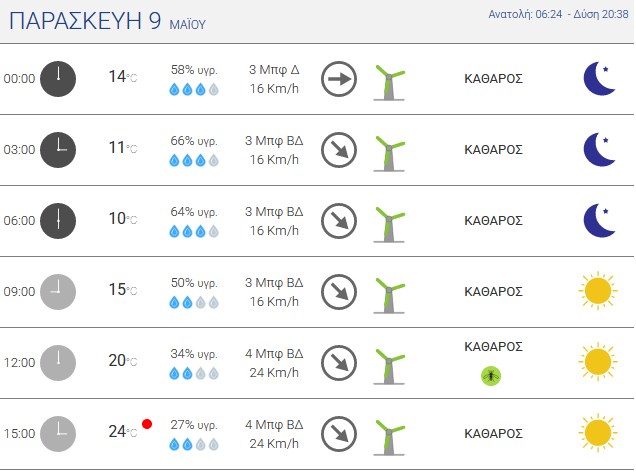Select the wind turbine icon at 12:00
This screenshot has height=474, width=636.
click(x=389, y=367)
